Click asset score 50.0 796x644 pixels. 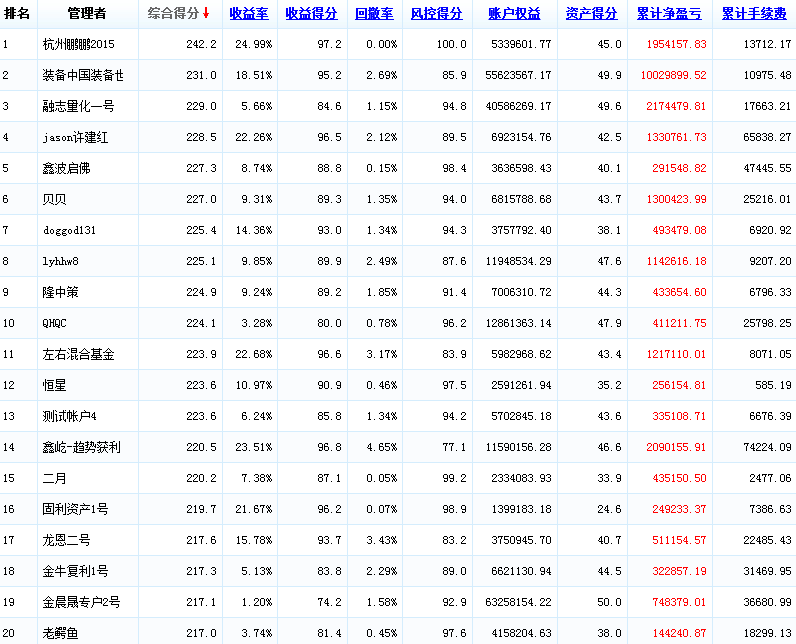pyautogui.click(x=609, y=602)
